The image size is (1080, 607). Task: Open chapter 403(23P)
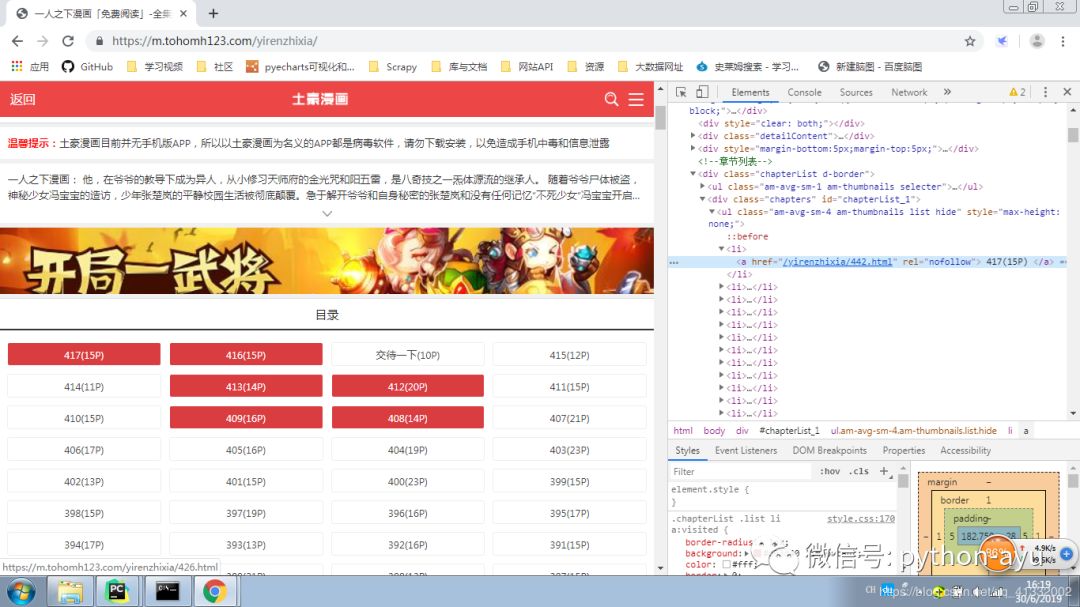coord(570,450)
